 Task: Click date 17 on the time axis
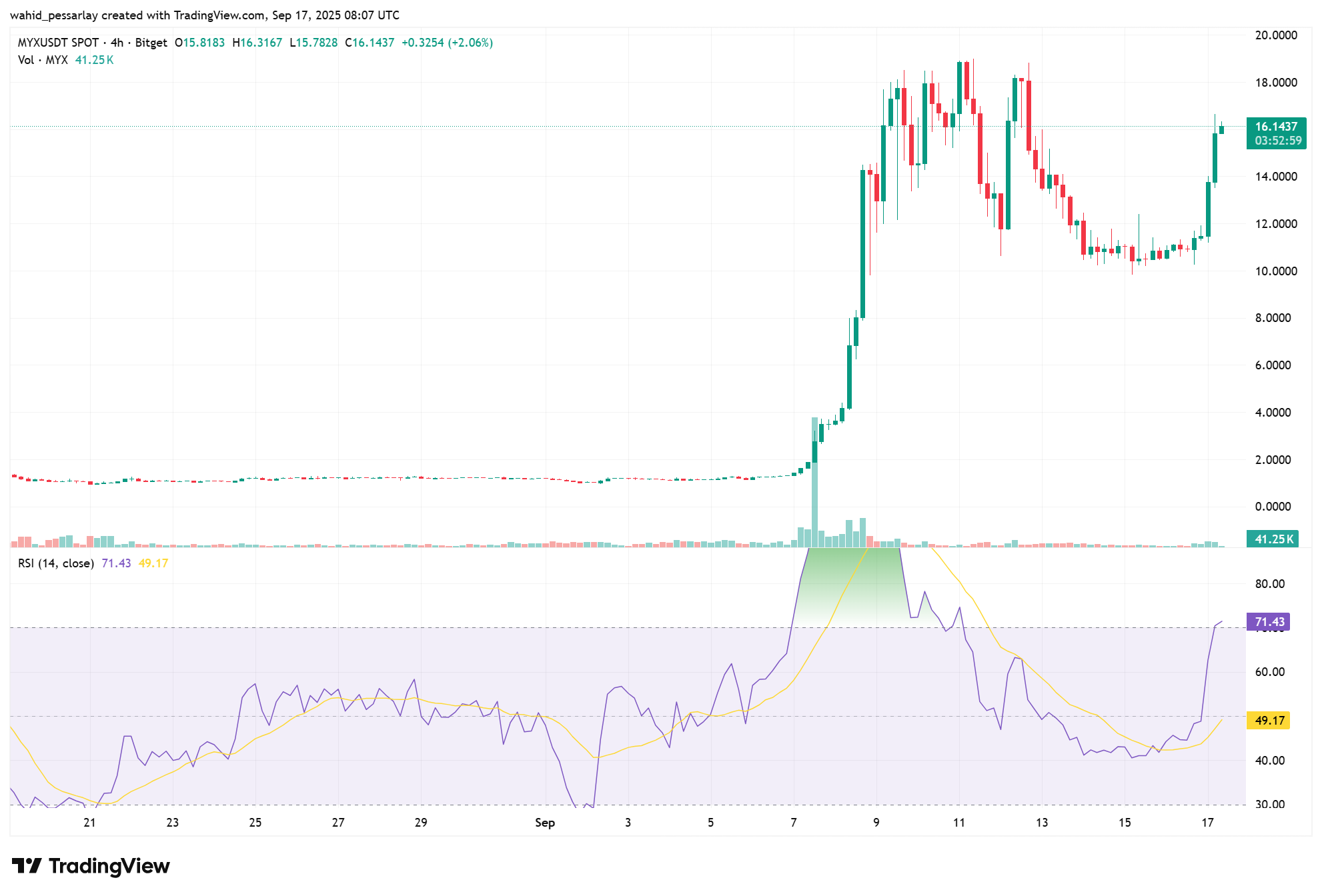pos(1207,823)
